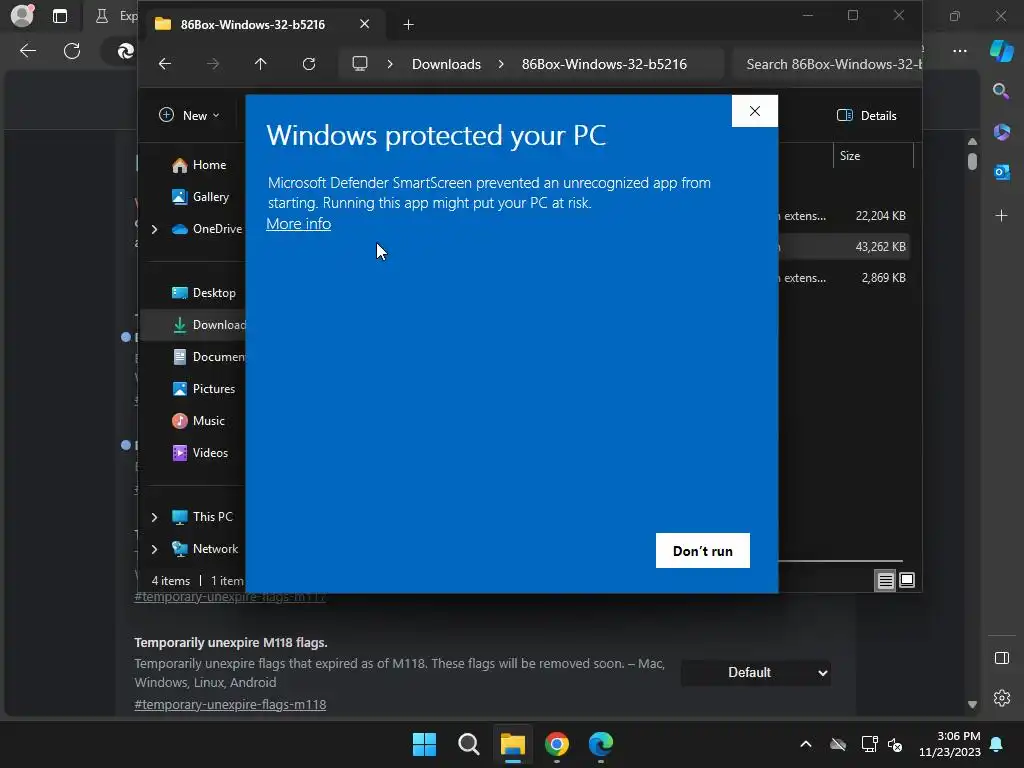Viewport: 1024px width, 768px height.
Task: Open File Explorer from the taskbar
Action: point(513,744)
